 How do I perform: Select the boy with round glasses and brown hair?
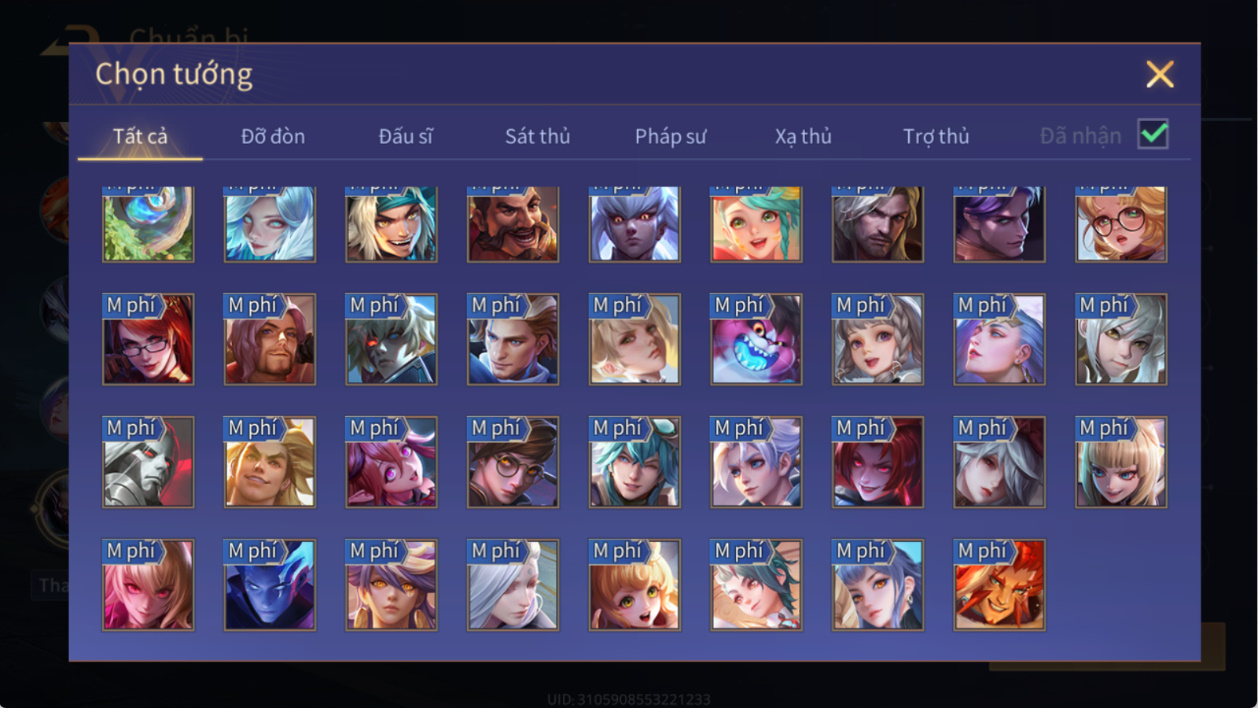point(513,462)
